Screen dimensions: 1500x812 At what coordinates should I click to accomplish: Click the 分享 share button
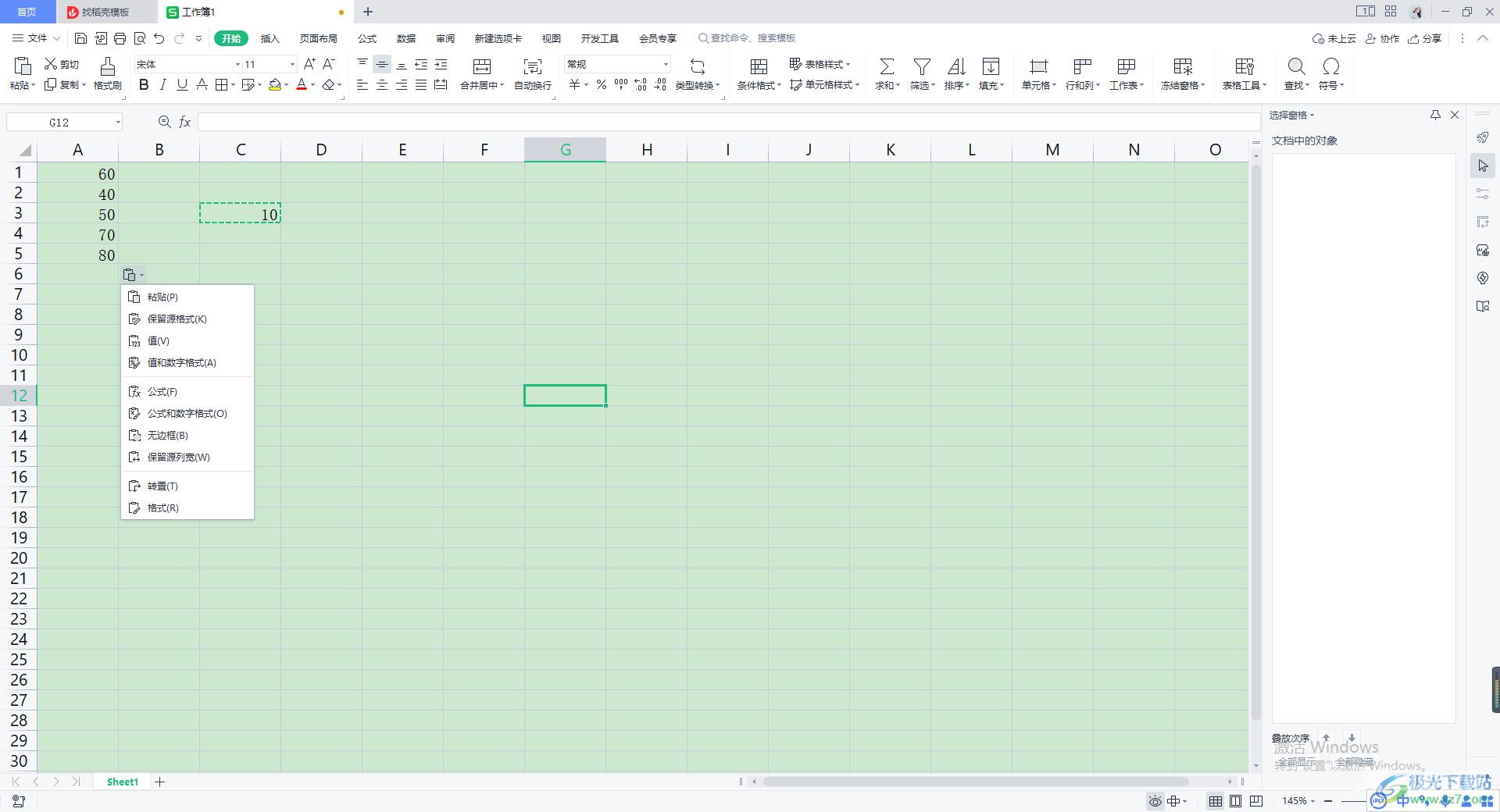point(1424,38)
